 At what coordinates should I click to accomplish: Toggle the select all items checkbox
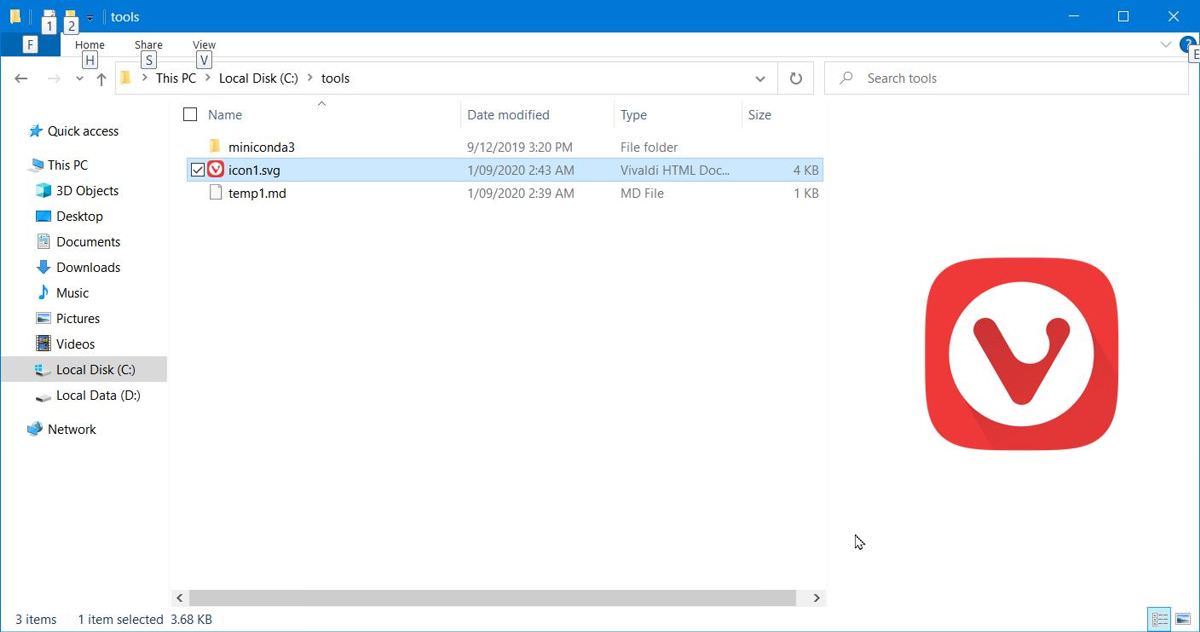pos(190,115)
